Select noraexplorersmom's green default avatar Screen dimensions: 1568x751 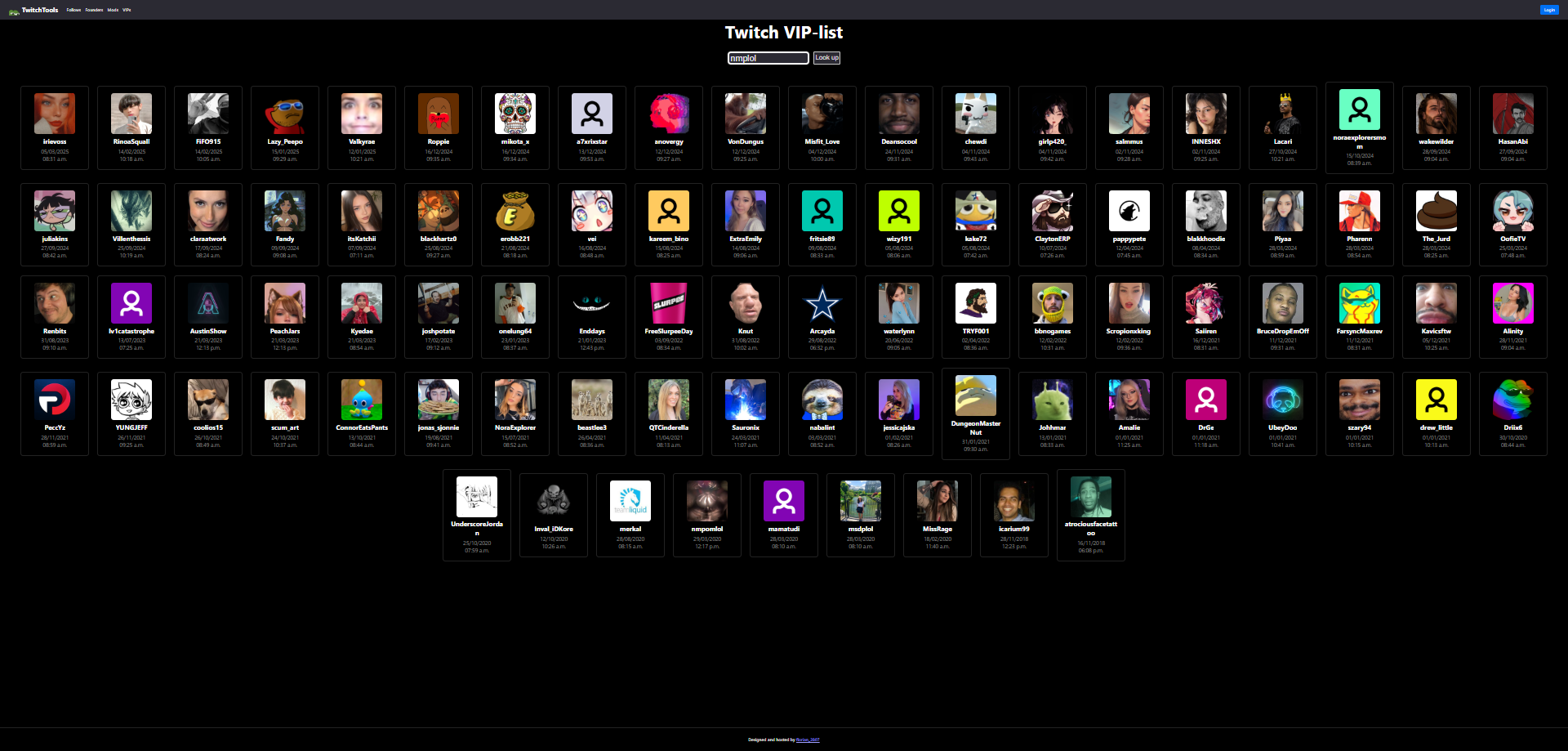(1360, 110)
